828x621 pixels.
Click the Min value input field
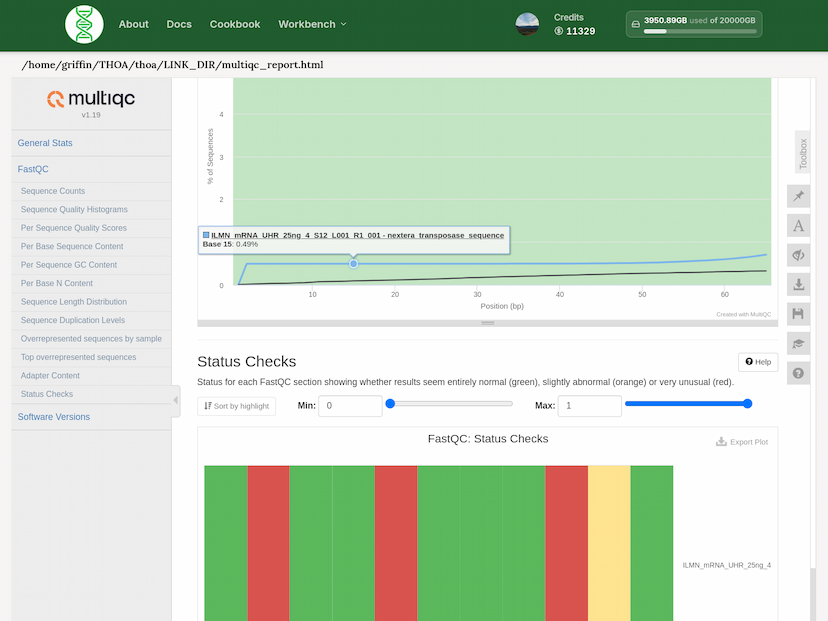[x=350, y=406]
